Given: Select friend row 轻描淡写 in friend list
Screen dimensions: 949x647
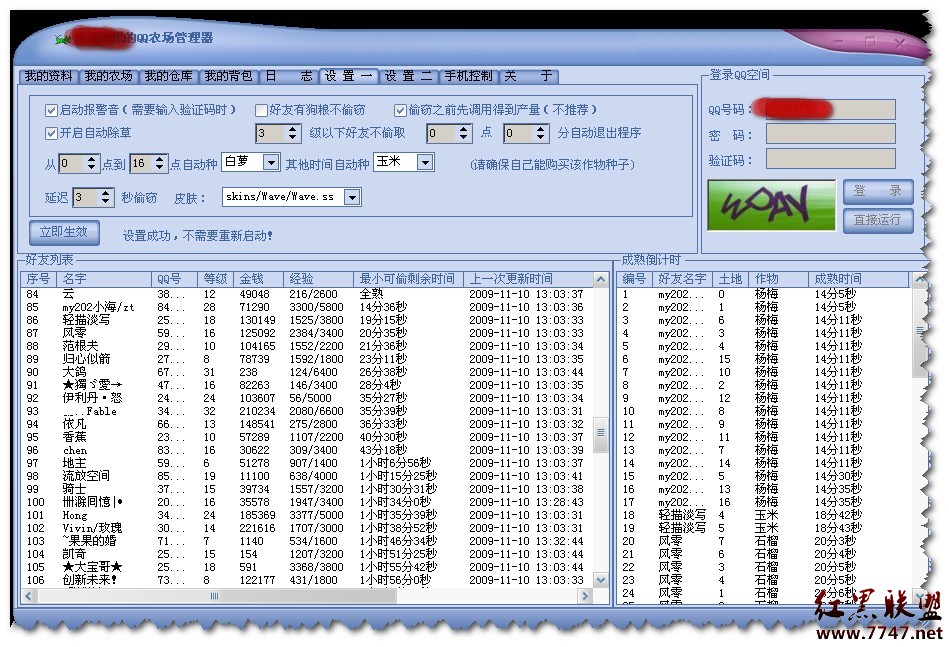Looking at the screenshot, I should (x=307, y=320).
